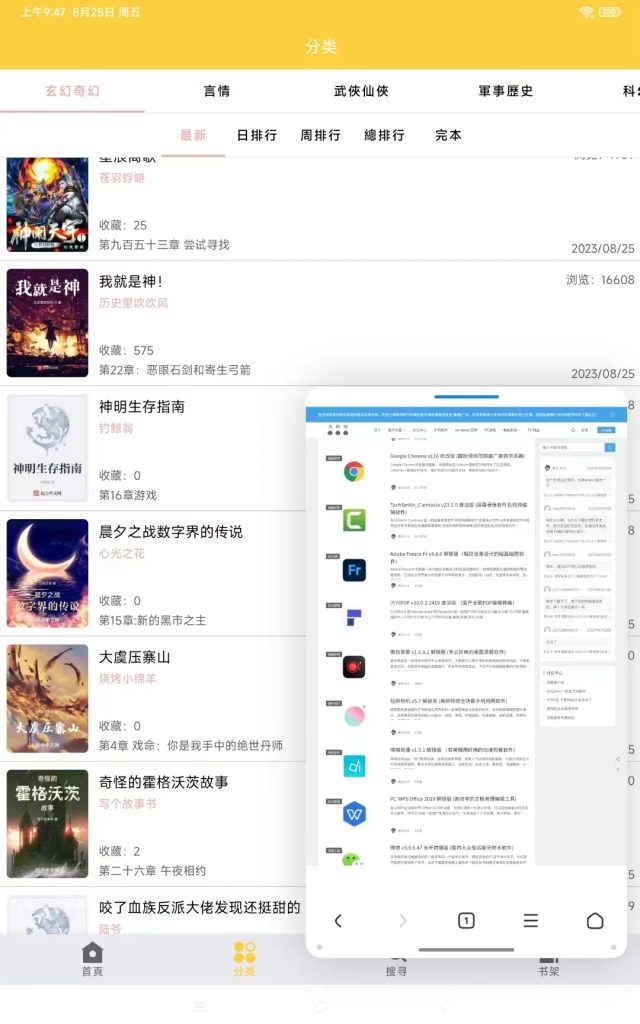Image resolution: width=640 pixels, height=1024 pixels.
Task: Click the teal drawing app icon in browser
Action: click(x=354, y=765)
